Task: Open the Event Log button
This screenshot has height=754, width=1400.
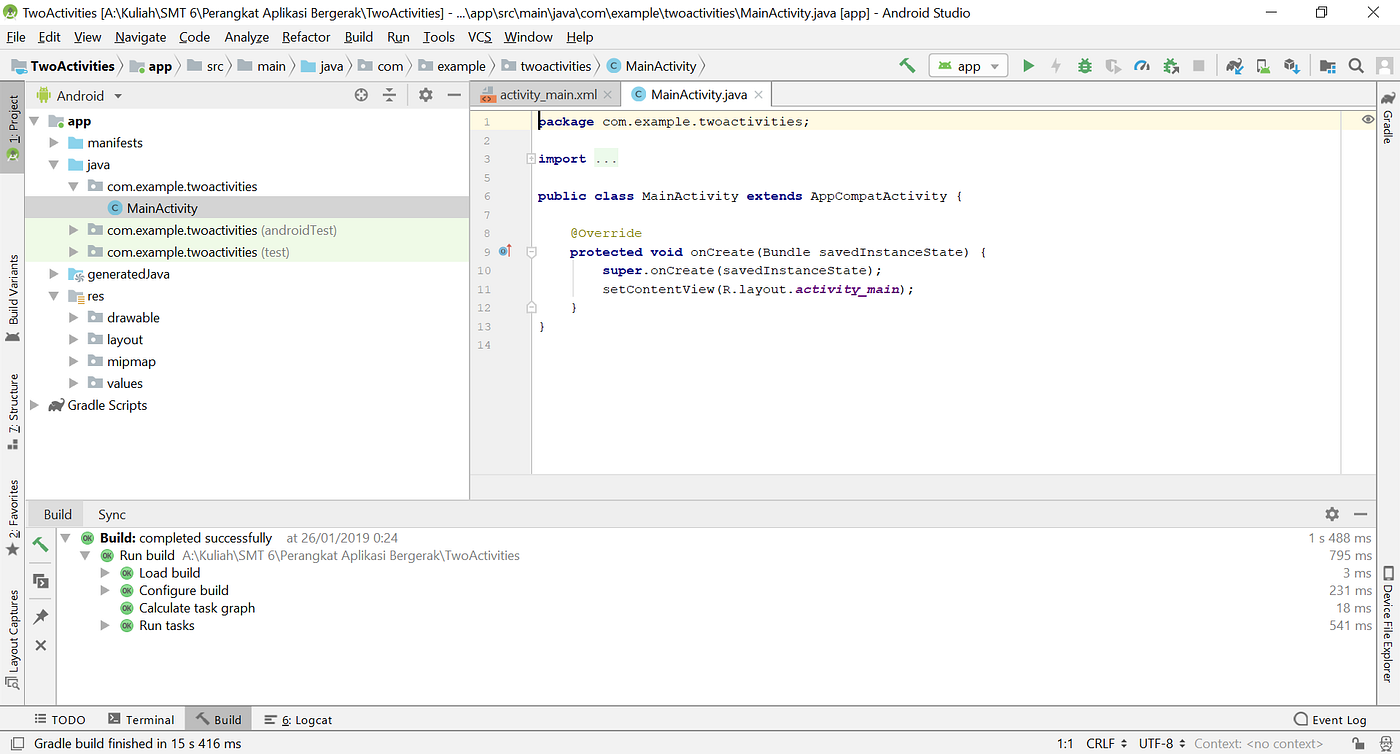Action: pos(1330,720)
